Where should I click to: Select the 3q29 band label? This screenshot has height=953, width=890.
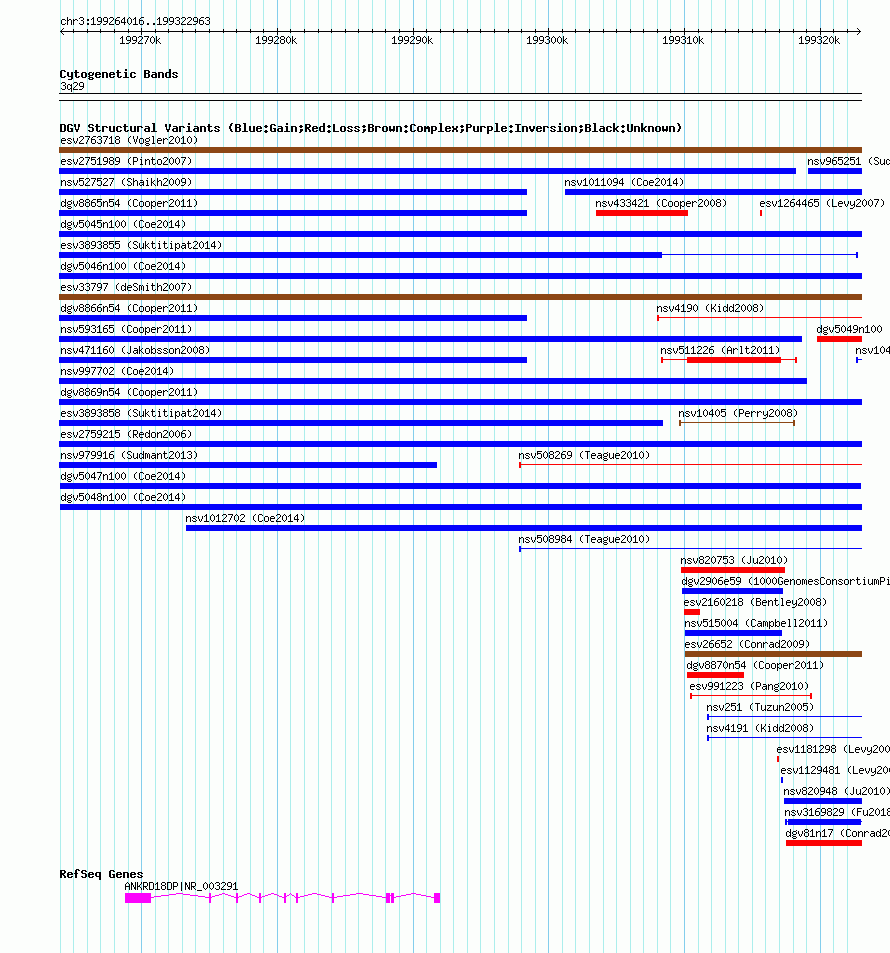point(72,86)
